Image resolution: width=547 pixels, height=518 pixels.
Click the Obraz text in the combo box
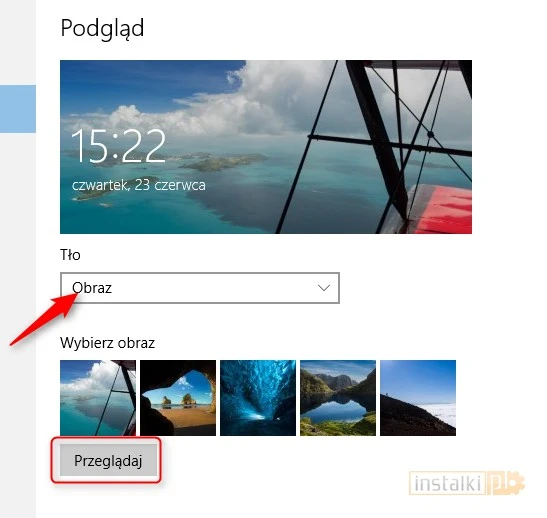[92, 288]
